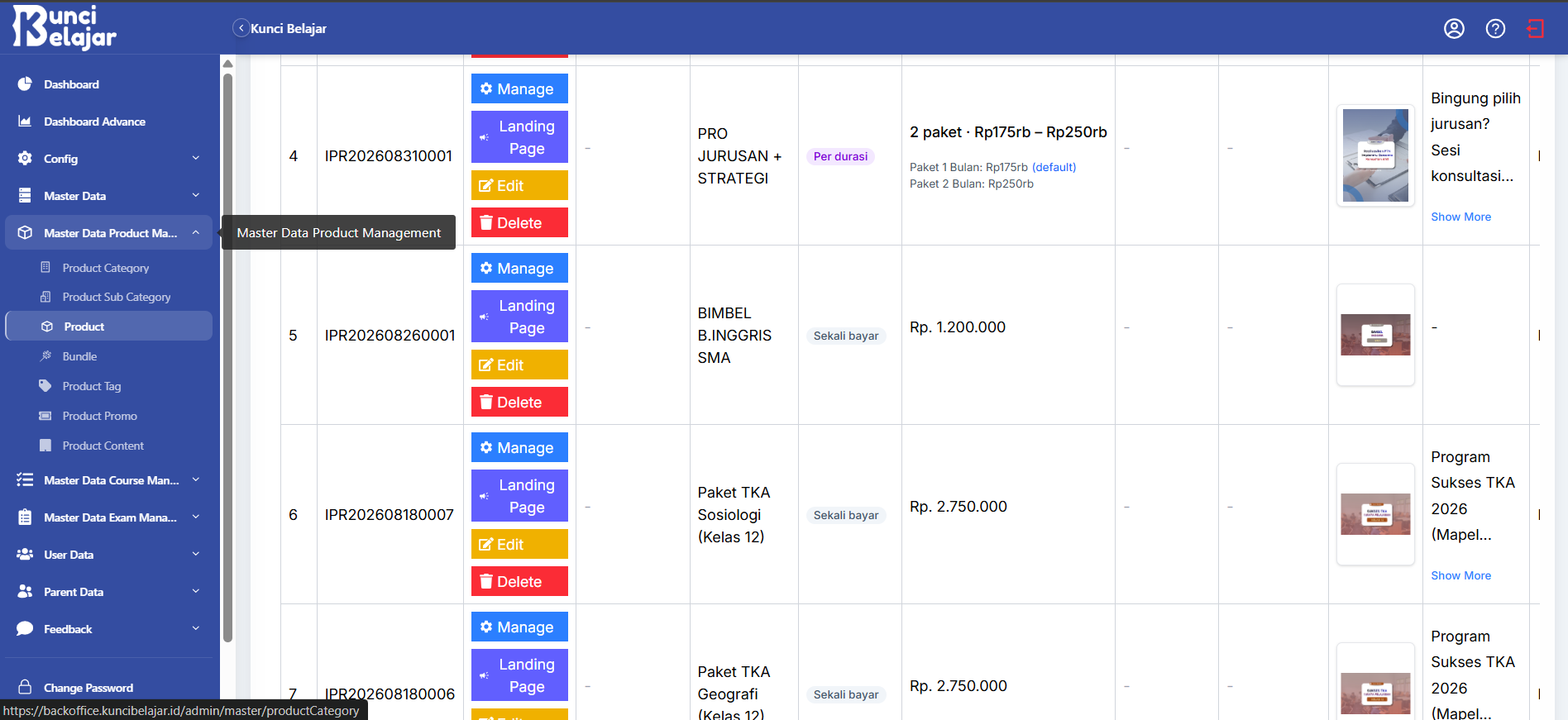Collapse sidebar with the back arrow icon
The width and height of the screenshot is (1568, 720).
pyautogui.click(x=241, y=28)
